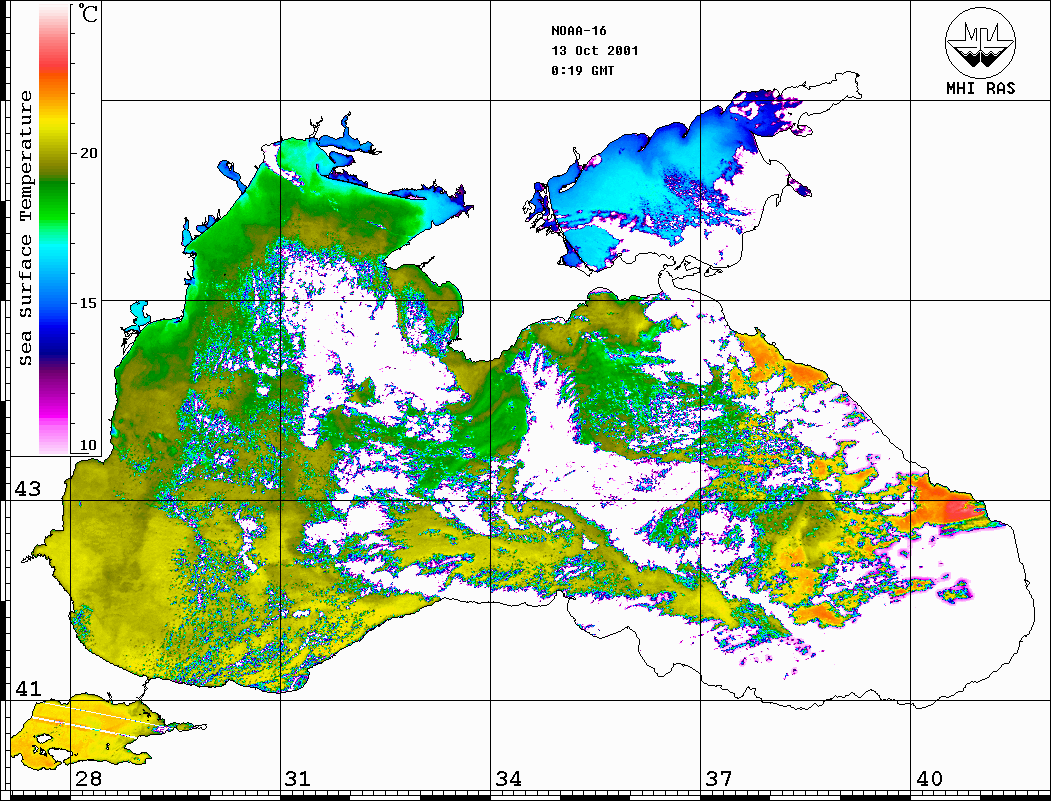1051x801 pixels.
Task: Click the longitude label '28'
Action: (x=88, y=779)
